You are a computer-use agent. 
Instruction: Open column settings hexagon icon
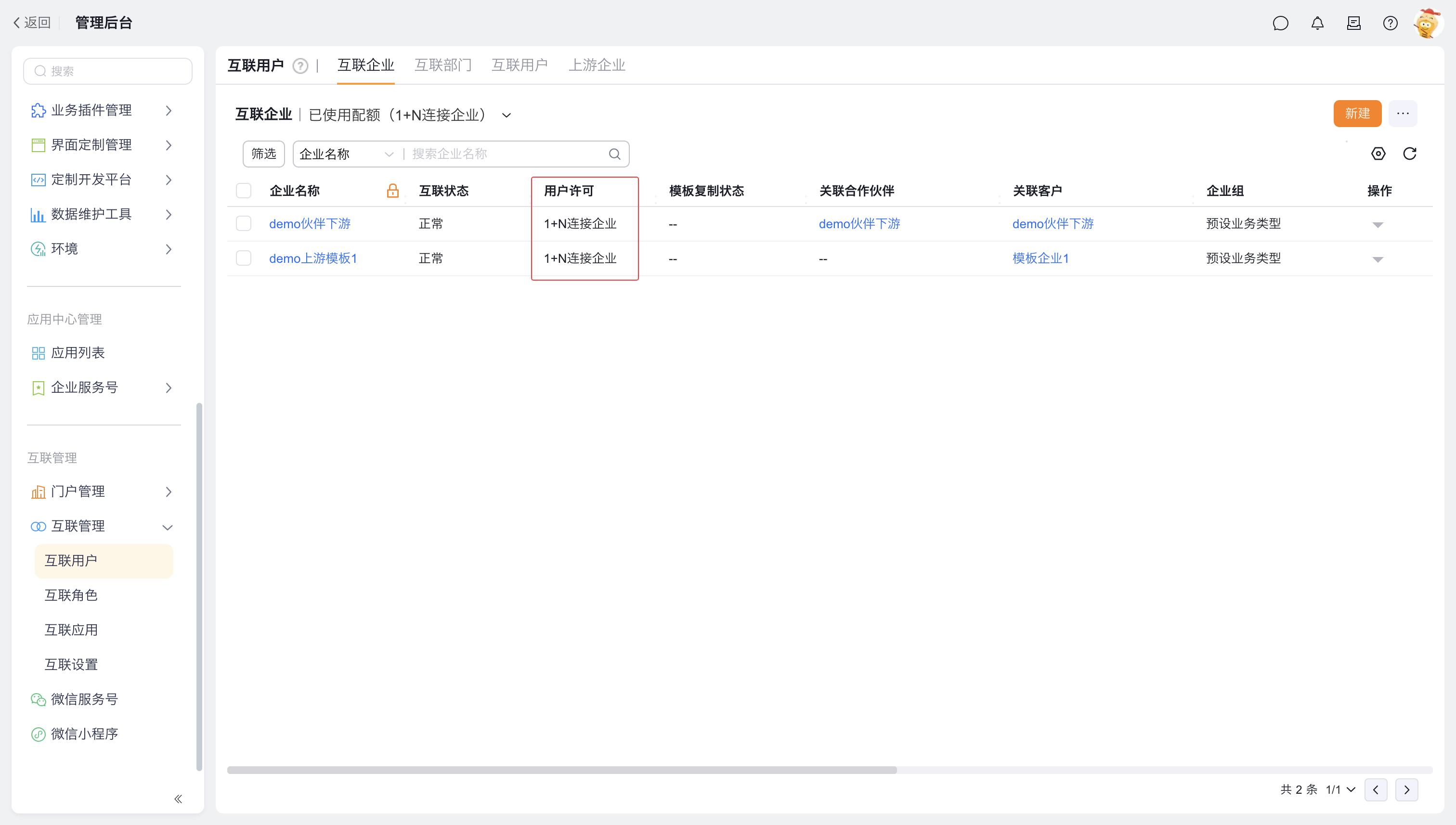(1378, 154)
